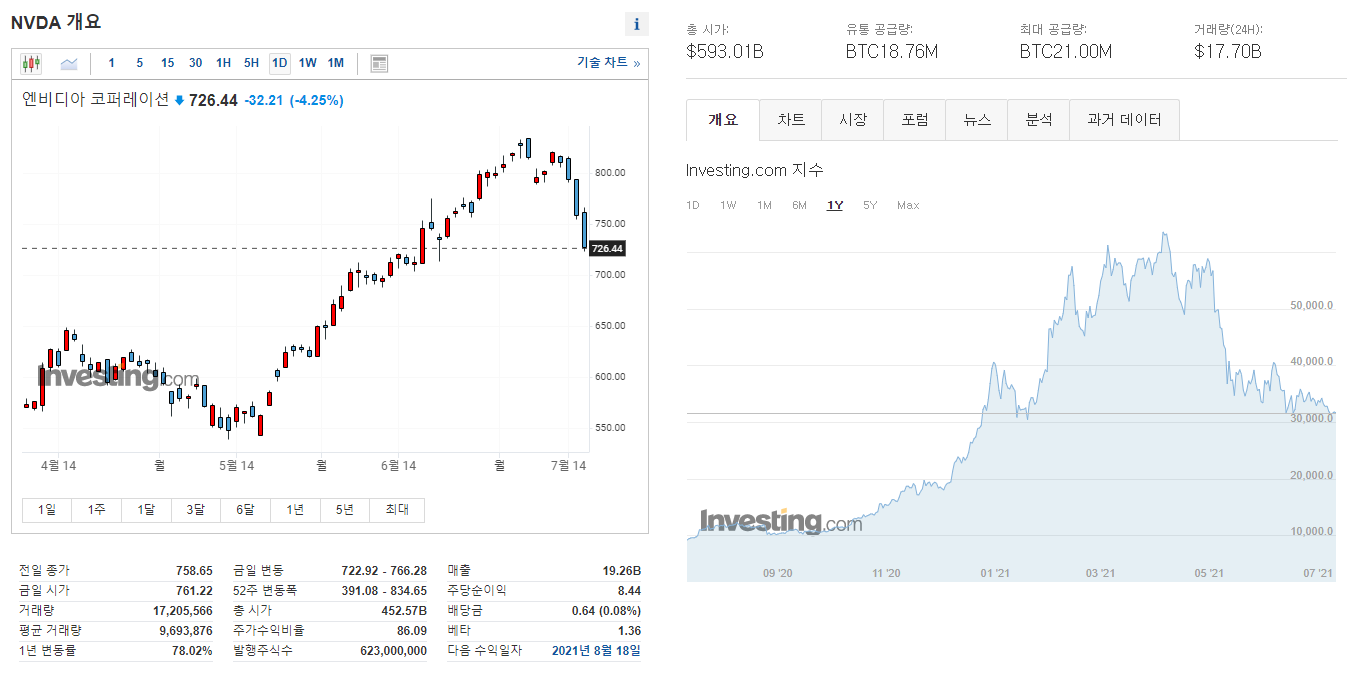This screenshot has width=1350, height=685.
Task: Set NVDA chart interval to 15
Action: pyautogui.click(x=167, y=63)
